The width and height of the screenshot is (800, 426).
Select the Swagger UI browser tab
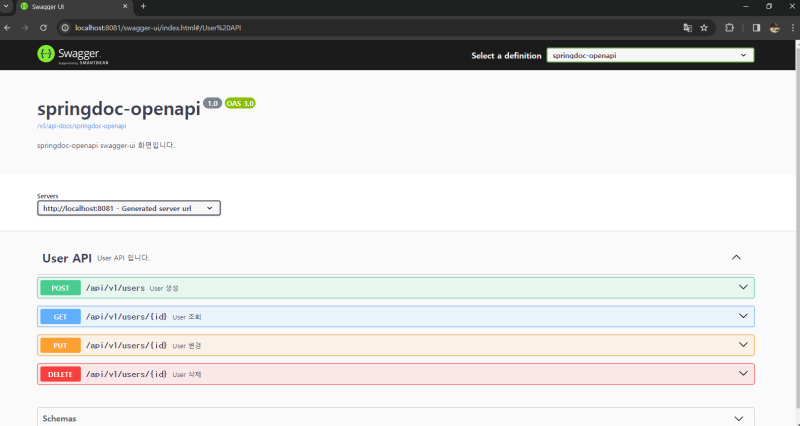pos(74,7)
